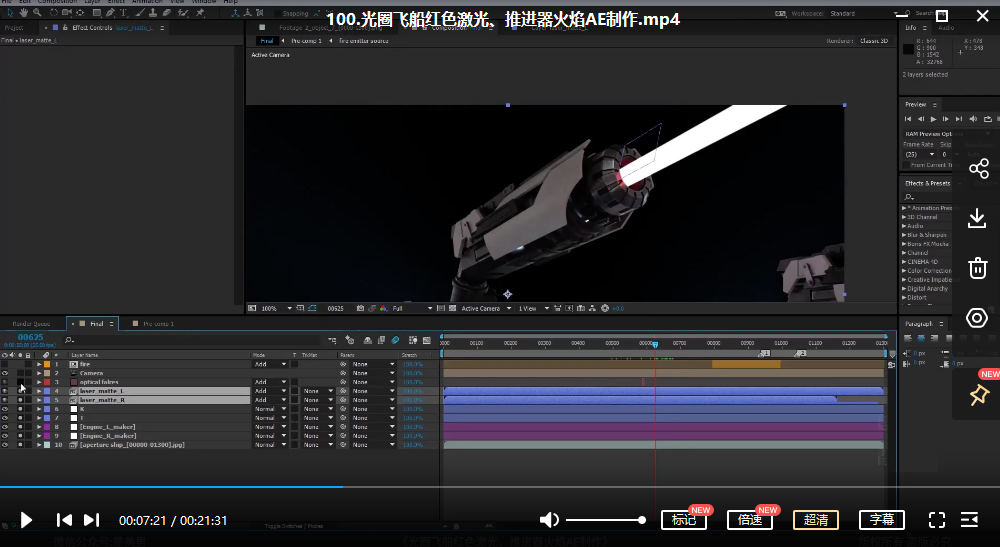1000x547 pixels.
Task: Select the Pan Behind anchor tool
Action: pyautogui.click(x=80, y=12)
